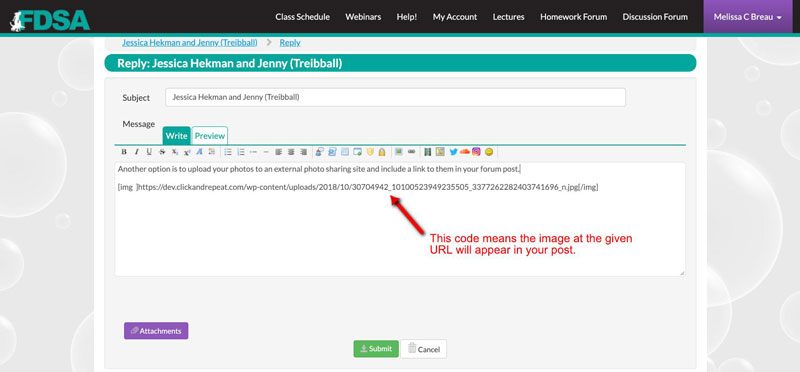Apply strikethrough formatting
The width and height of the screenshot is (800, 372).
click(x=162, y=152)
